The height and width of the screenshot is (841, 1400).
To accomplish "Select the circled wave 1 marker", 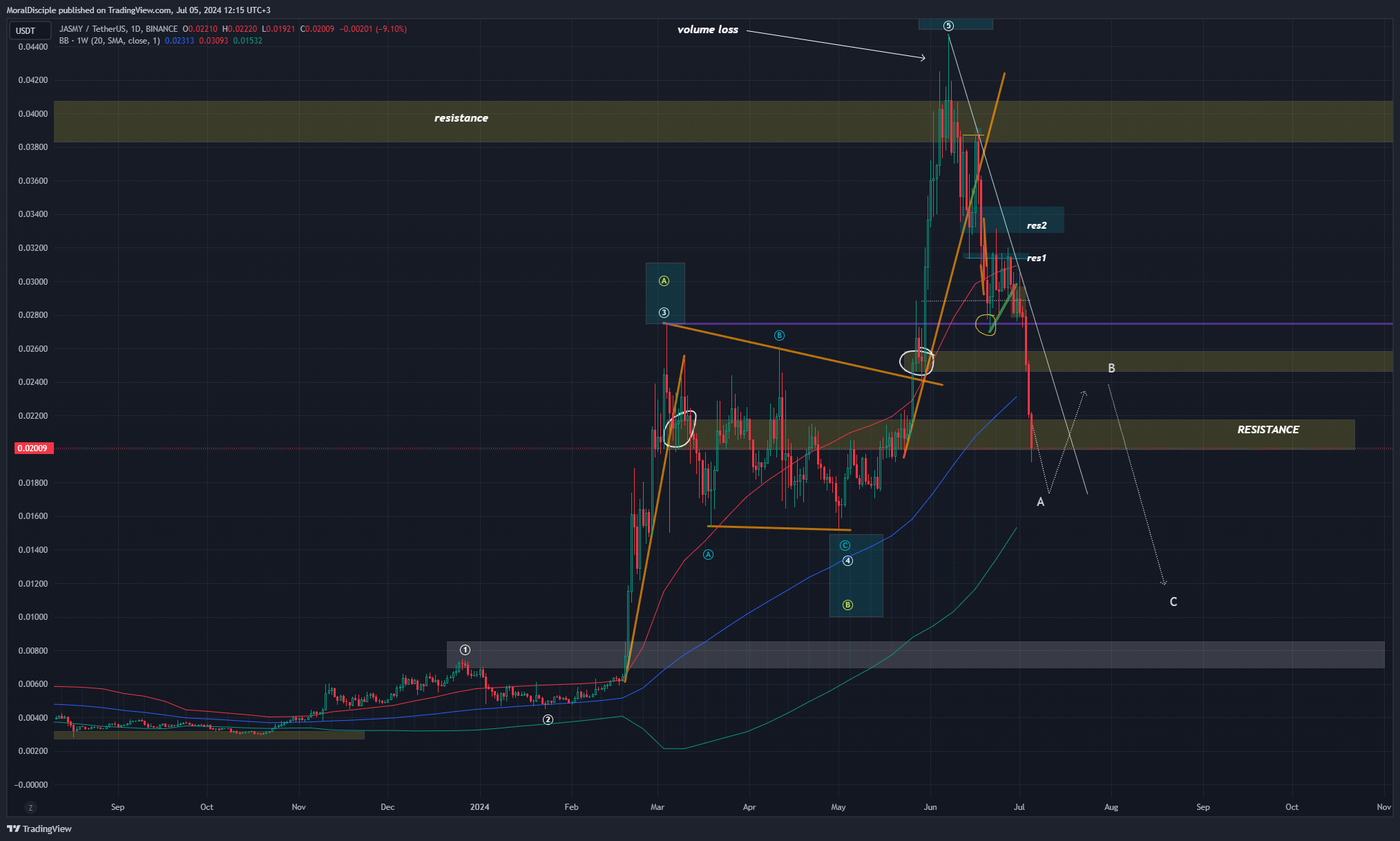I will 465,650.
